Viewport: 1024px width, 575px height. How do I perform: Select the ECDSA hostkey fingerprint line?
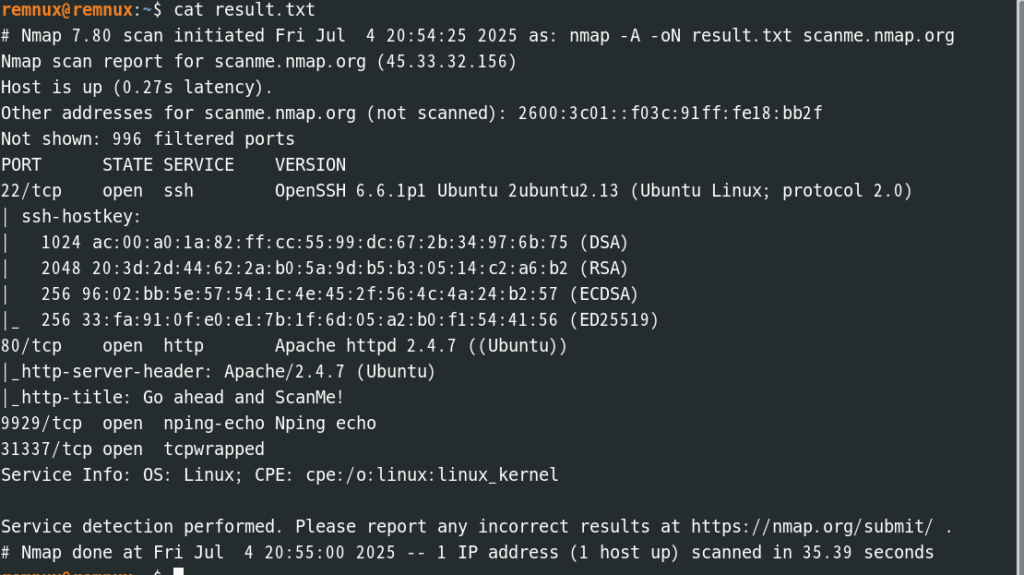340,294
